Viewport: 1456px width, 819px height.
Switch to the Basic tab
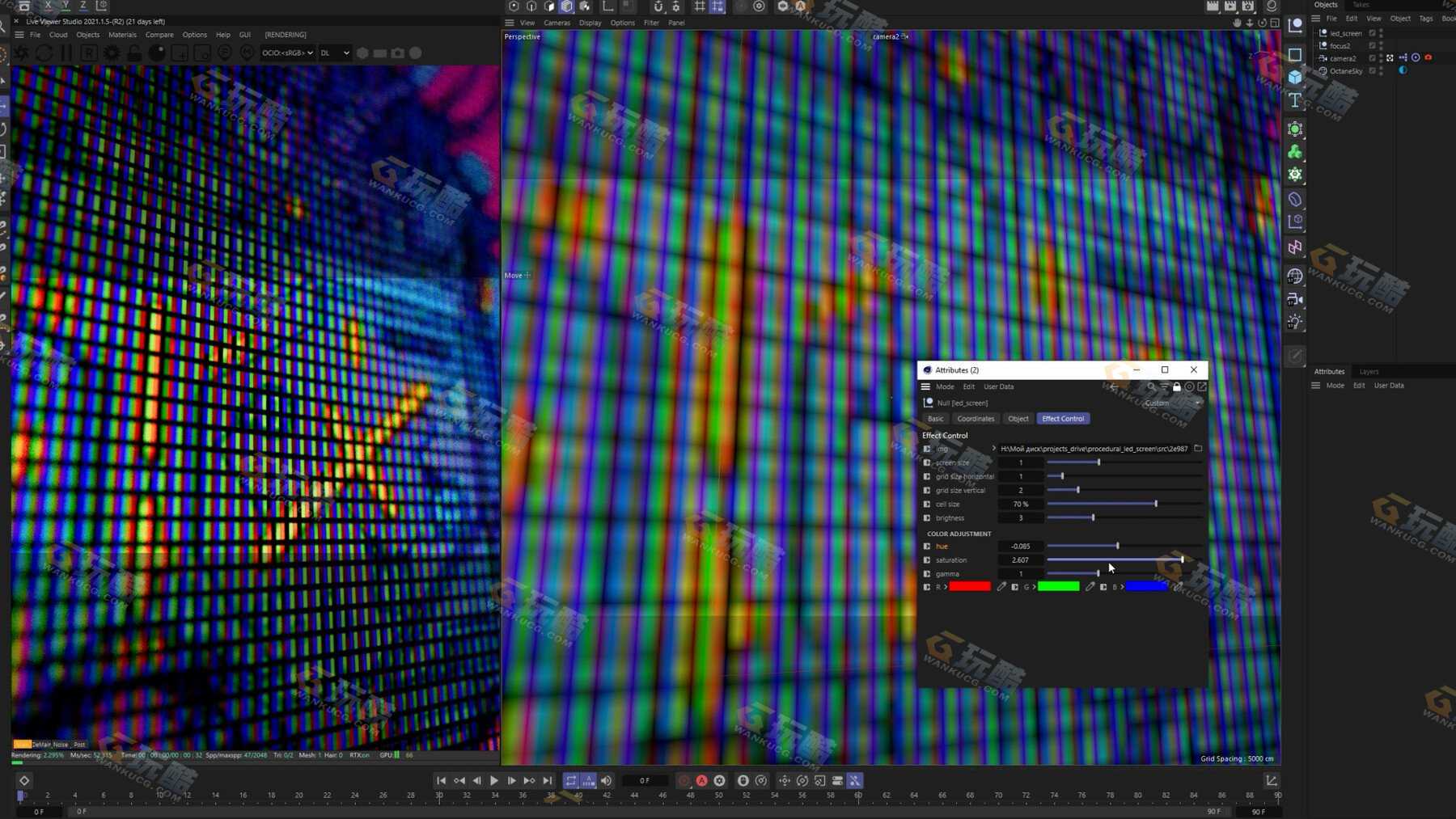(x=935, y=419)
